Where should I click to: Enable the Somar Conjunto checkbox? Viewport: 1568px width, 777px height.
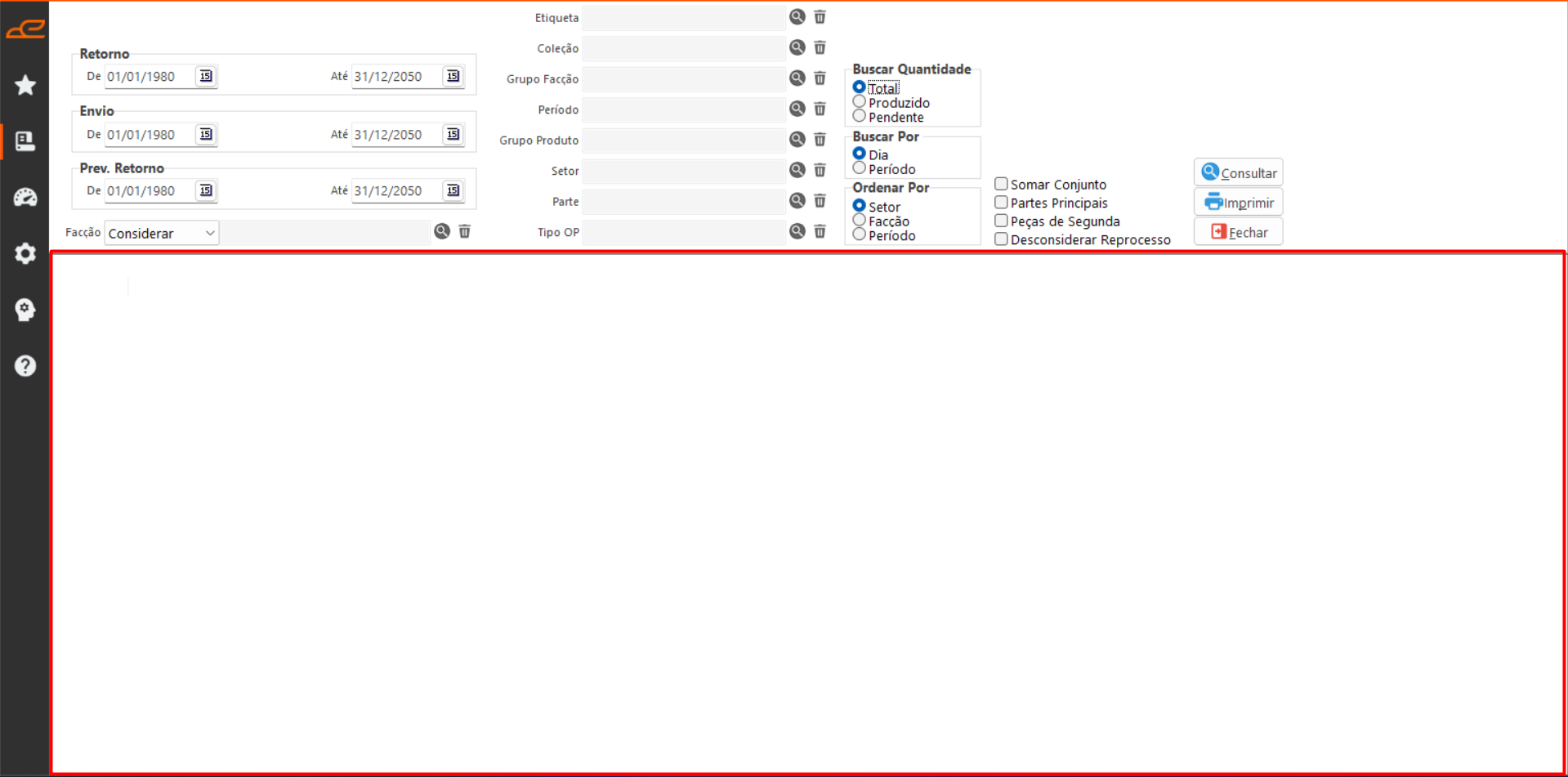(1001, 184)
